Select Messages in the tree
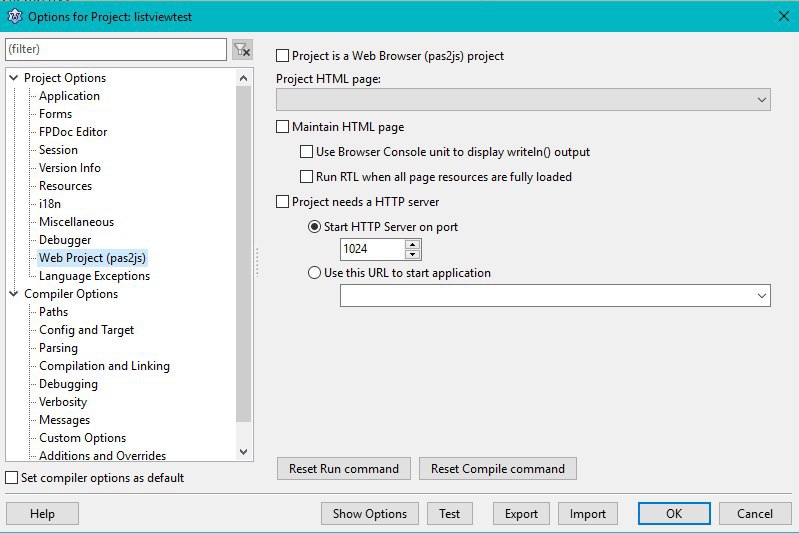Screen dimensions: 799x533 [64, 420]
